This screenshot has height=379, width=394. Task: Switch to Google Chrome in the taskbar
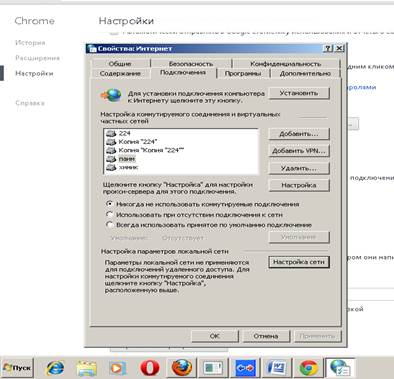(x=309, y=368)
